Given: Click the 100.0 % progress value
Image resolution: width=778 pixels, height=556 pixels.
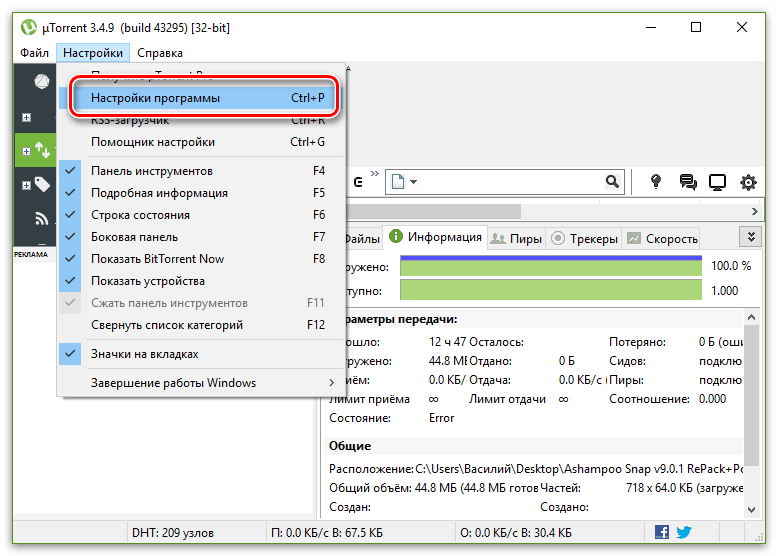Looking at the screenshot, I should pyautogui.click(x=731, y=266).
